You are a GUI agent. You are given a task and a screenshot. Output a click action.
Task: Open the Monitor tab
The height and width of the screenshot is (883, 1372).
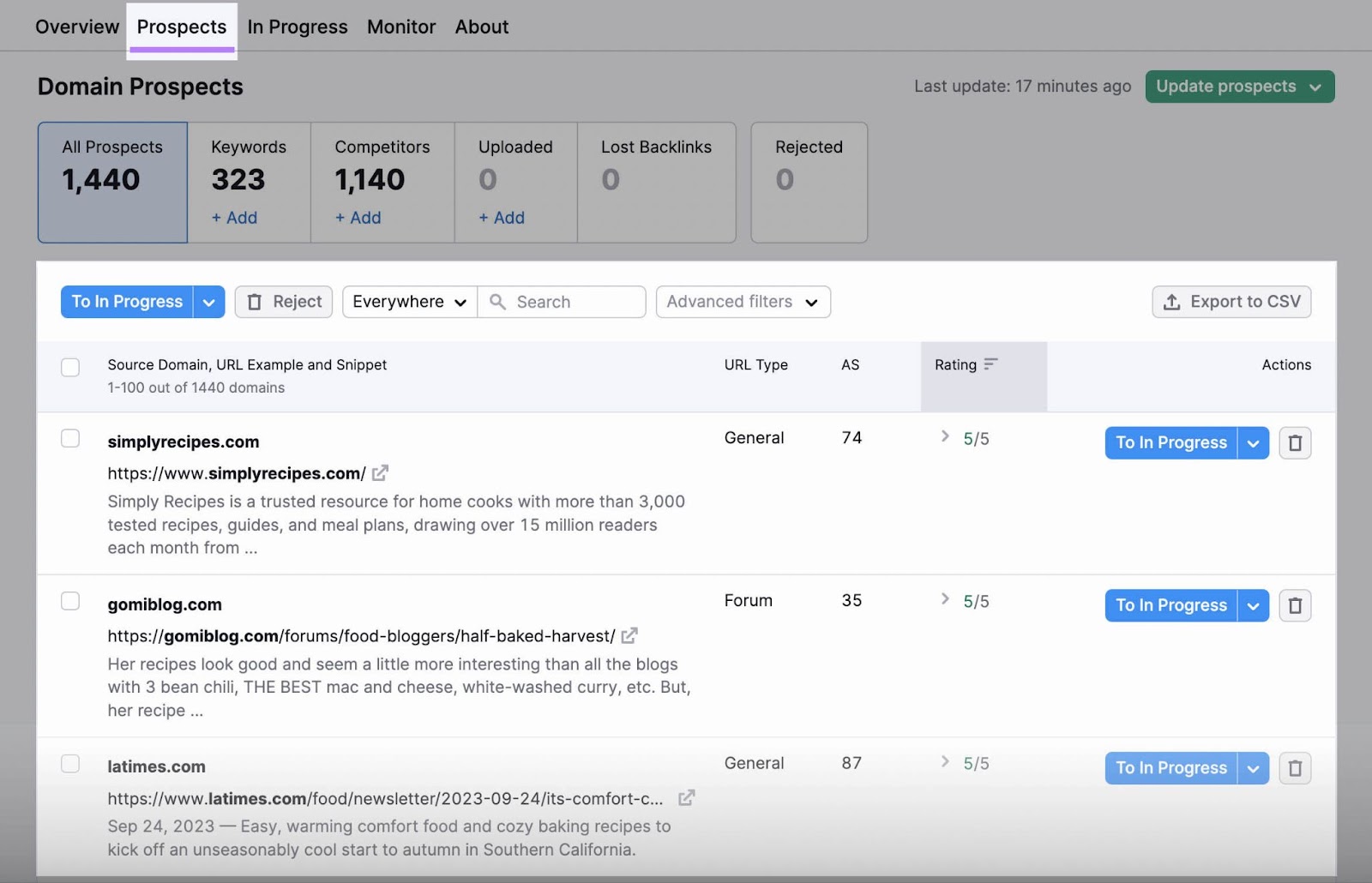(x=400, y=27)
